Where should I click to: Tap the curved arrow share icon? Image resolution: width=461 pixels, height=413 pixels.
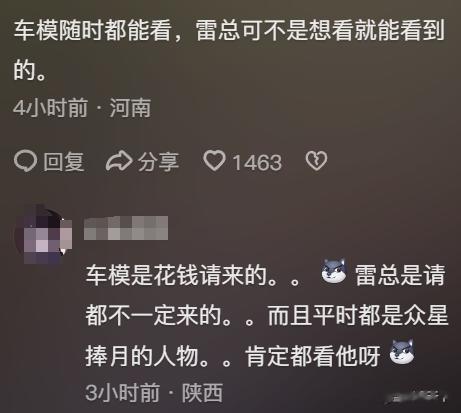(119, 161)
